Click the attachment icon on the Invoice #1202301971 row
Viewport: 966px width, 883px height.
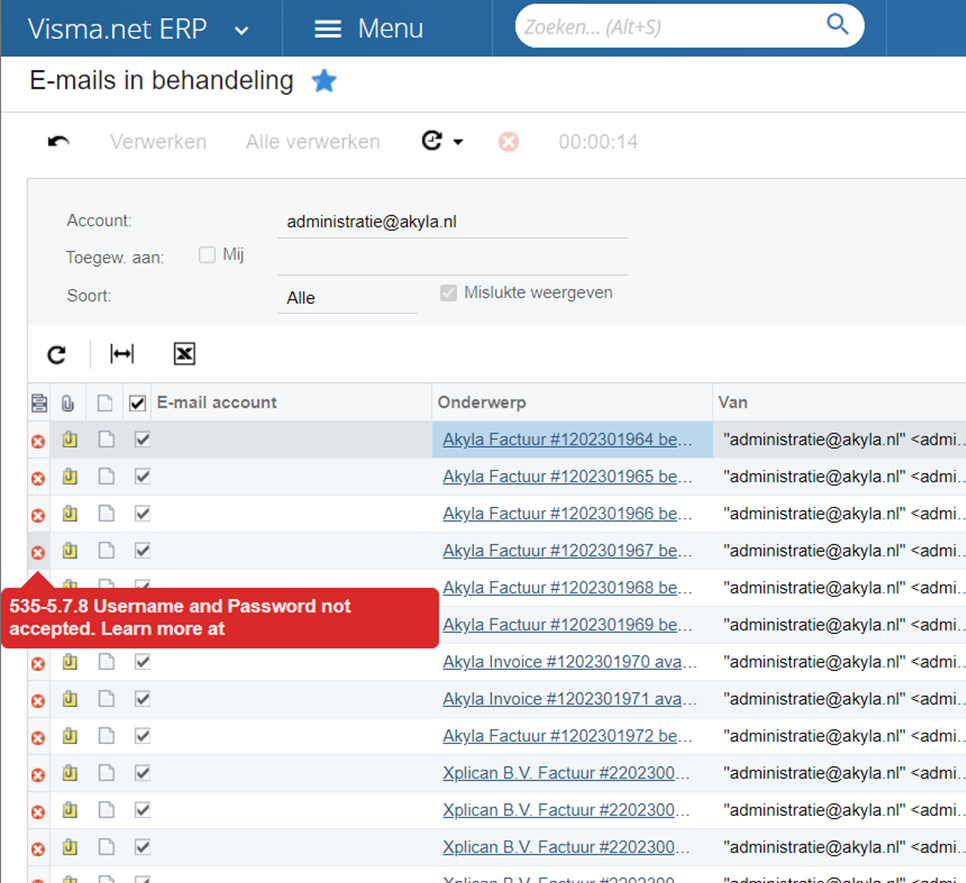pos(70,699)
